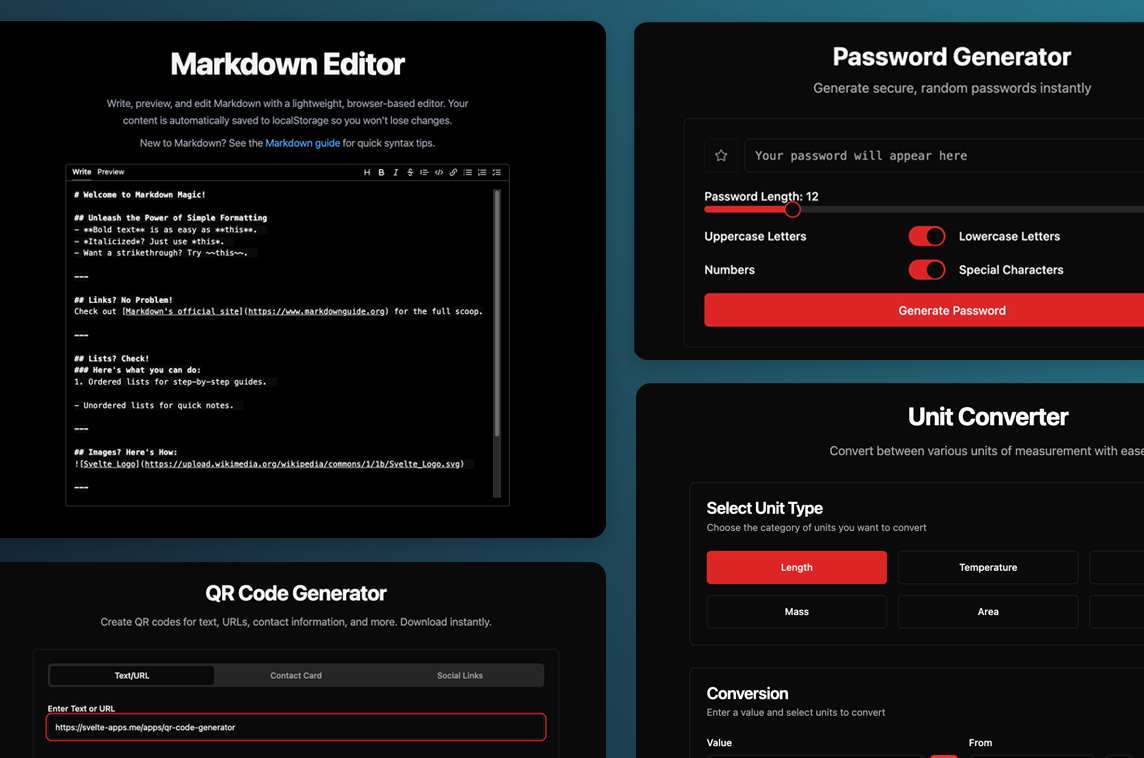Add an unordered bullet list
The height and width of the screenshot is (758, 1144).
pyautogui.click(x=467, y=173)
